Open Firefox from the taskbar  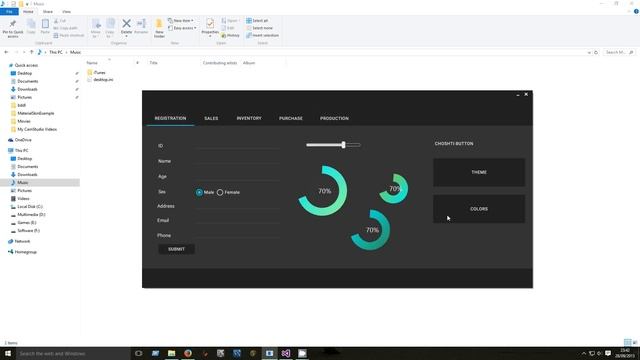click(x=188, y=353)
